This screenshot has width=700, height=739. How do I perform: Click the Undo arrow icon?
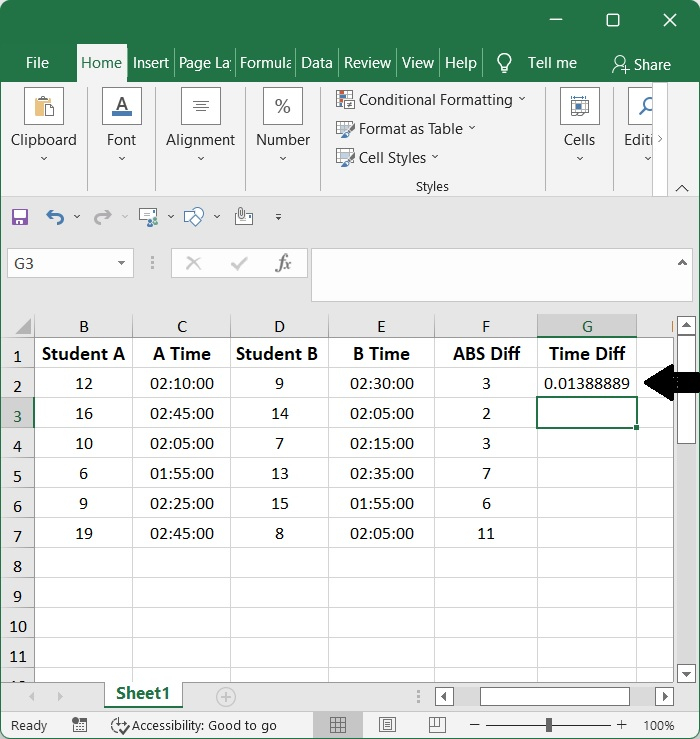55,217
